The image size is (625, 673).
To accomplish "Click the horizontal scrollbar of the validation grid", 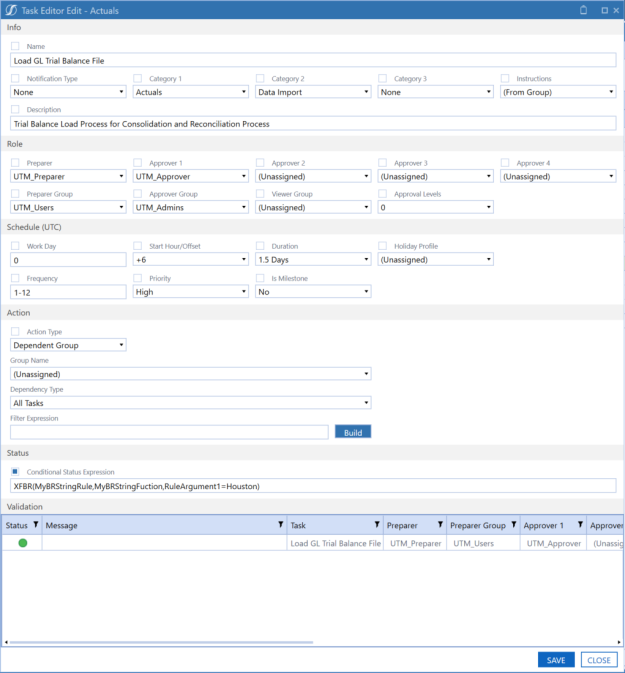I will (x=160, y=642).
